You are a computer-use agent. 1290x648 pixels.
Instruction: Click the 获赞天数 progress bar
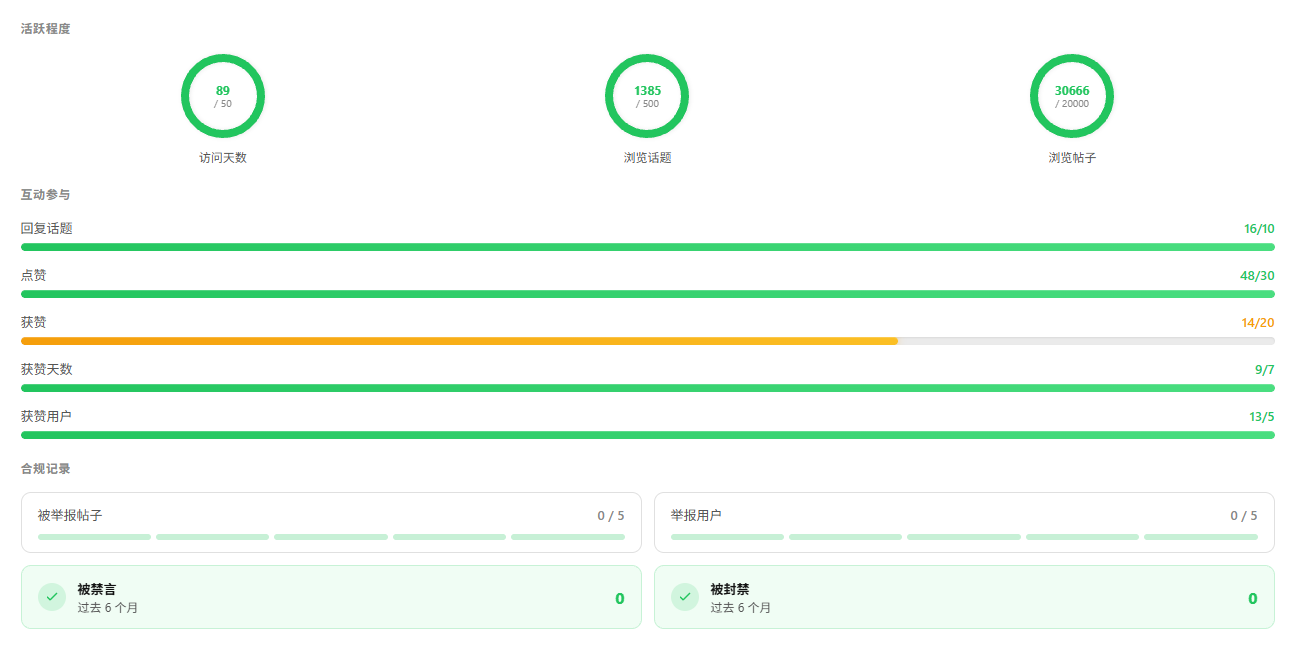[x=648, y=388]
